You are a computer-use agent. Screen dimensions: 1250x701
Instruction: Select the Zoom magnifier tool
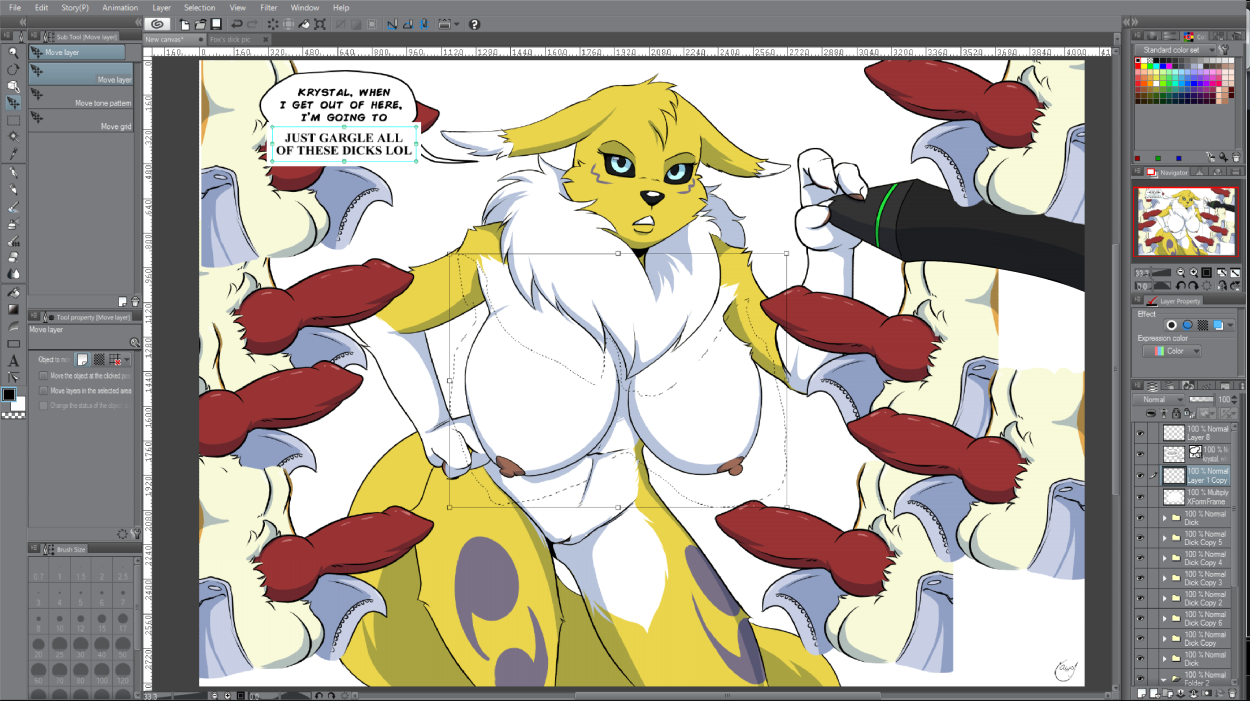13,51
